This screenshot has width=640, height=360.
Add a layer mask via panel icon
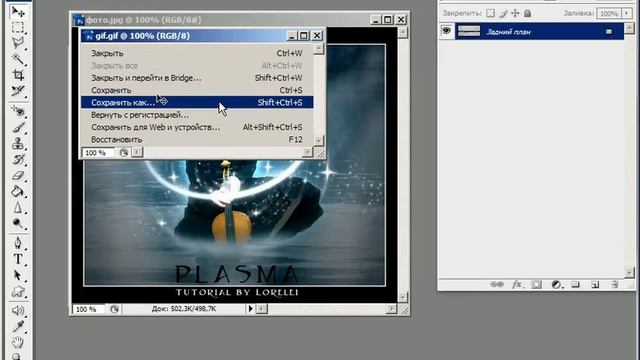tap(536, 284)
